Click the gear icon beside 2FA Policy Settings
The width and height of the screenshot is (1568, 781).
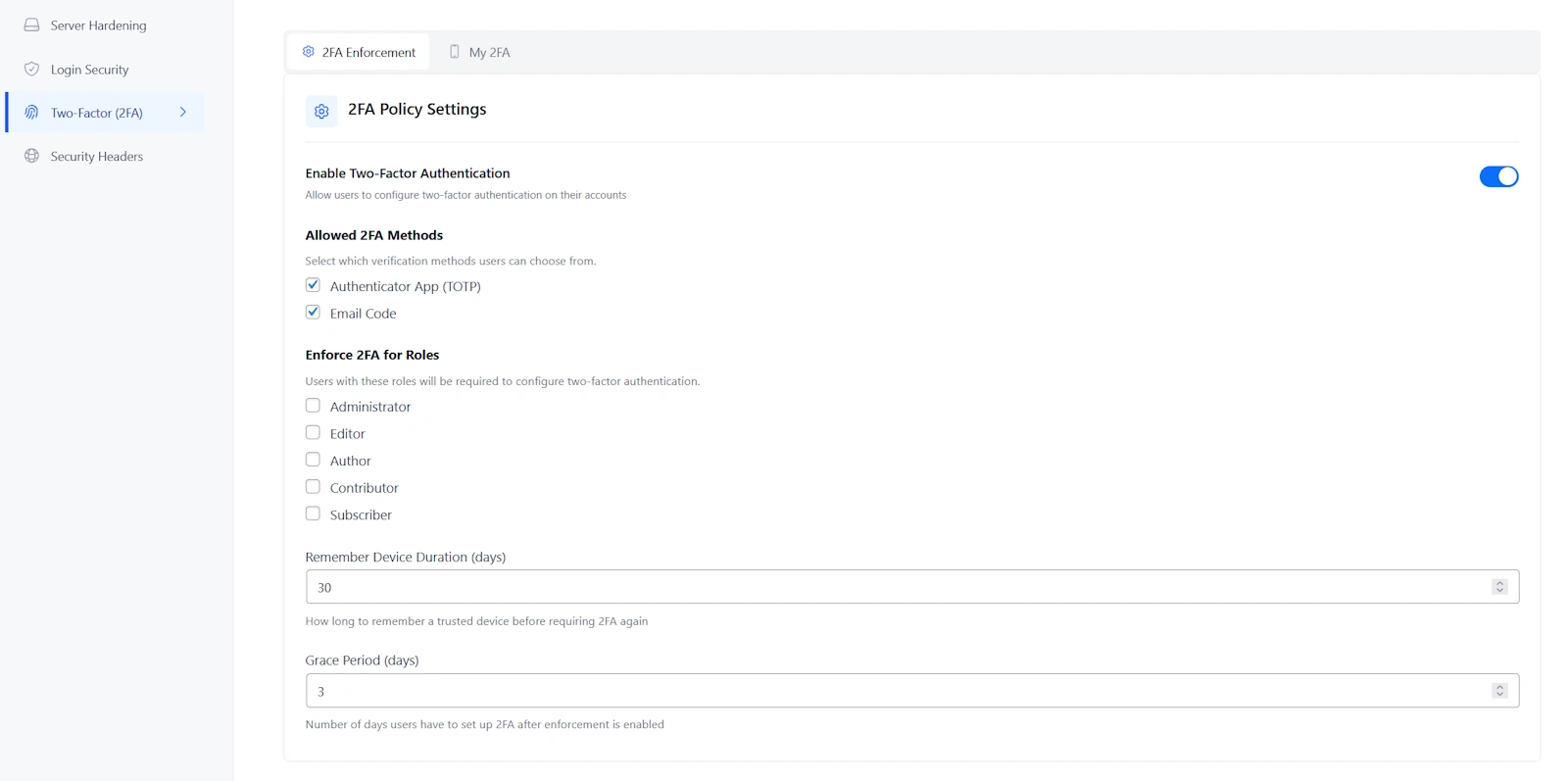point(321,111)
